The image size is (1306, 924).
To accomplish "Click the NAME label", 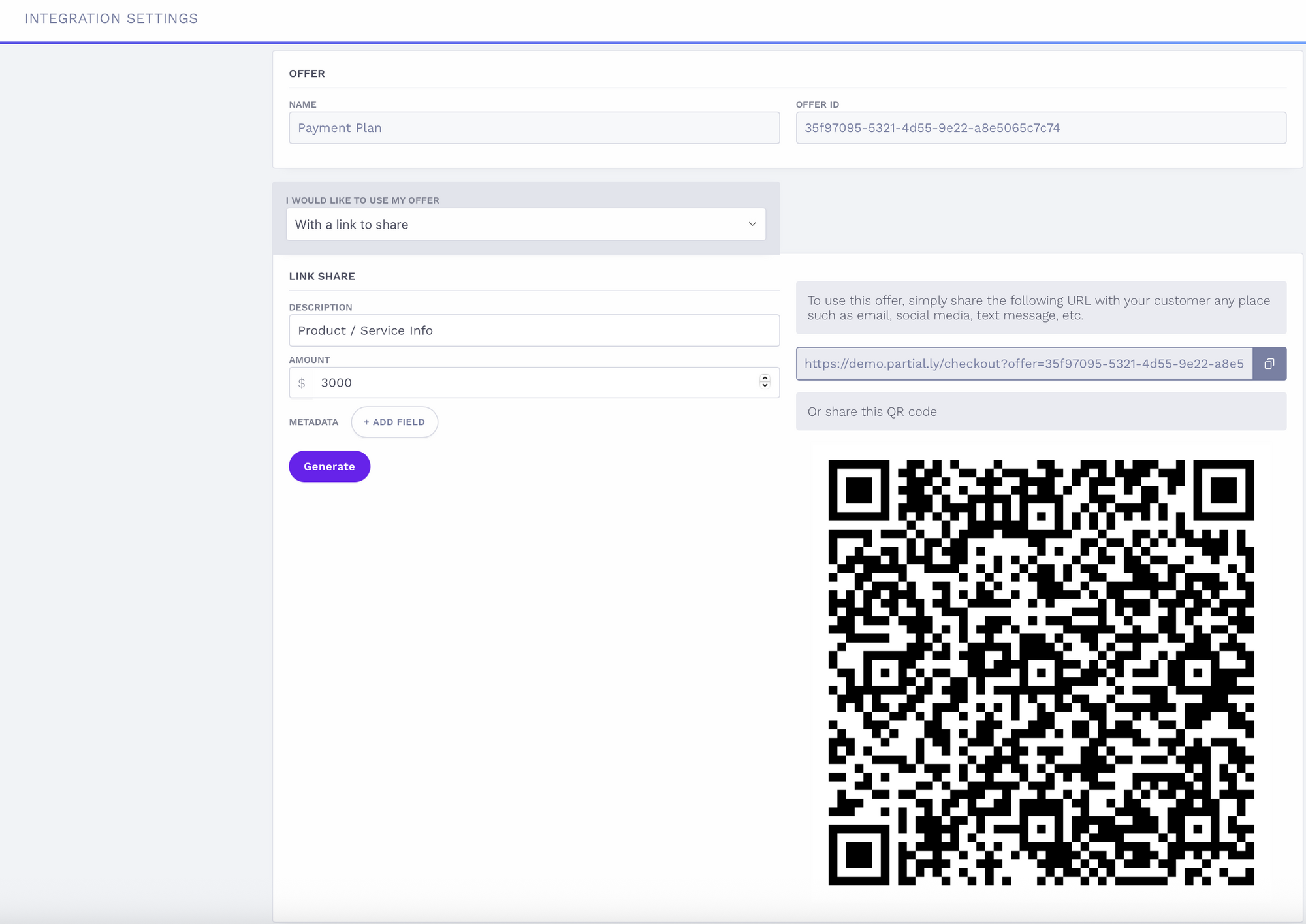I will (x=303, y=104).
